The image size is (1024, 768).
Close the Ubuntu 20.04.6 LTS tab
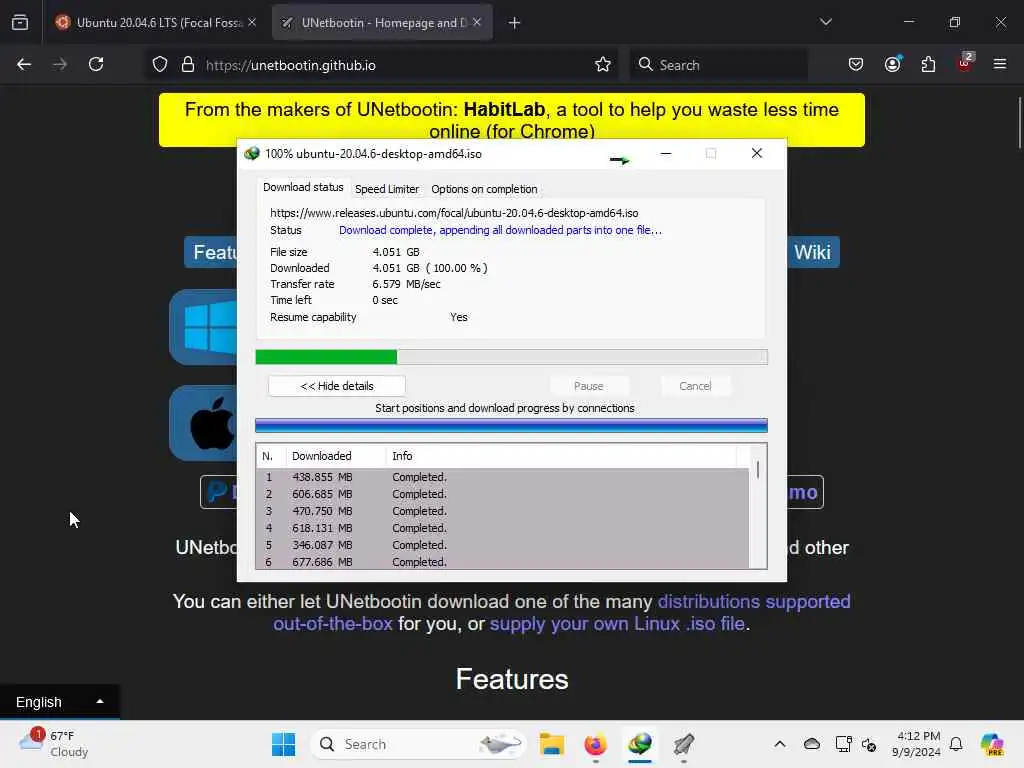(x=252, y=22)
